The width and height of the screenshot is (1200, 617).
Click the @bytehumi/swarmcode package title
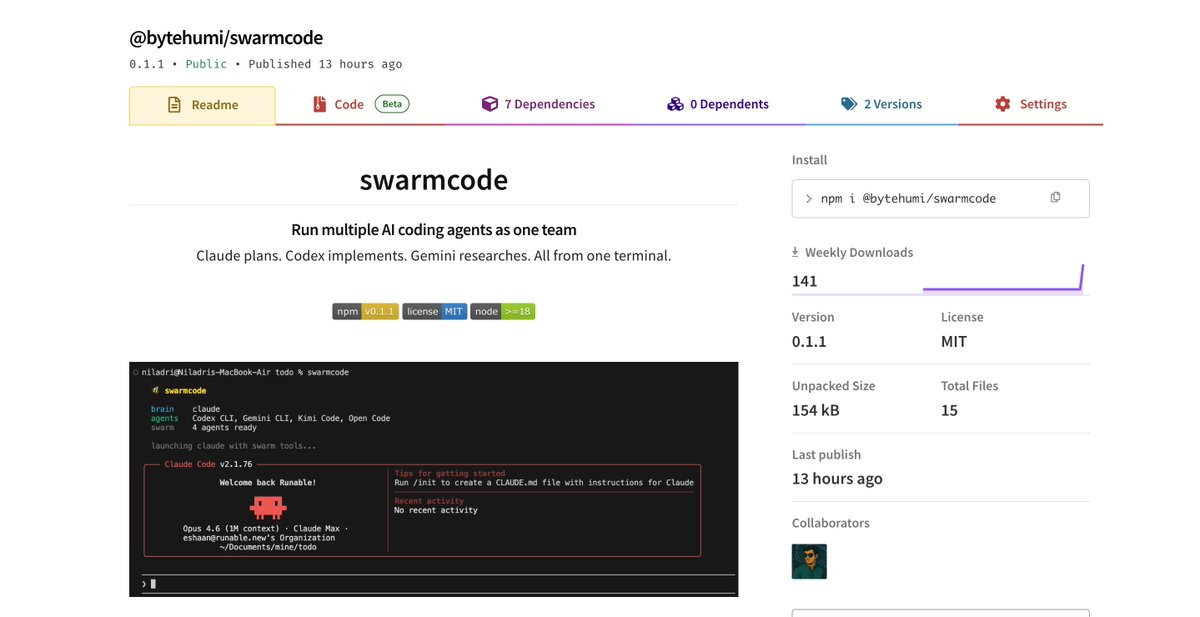226,38
